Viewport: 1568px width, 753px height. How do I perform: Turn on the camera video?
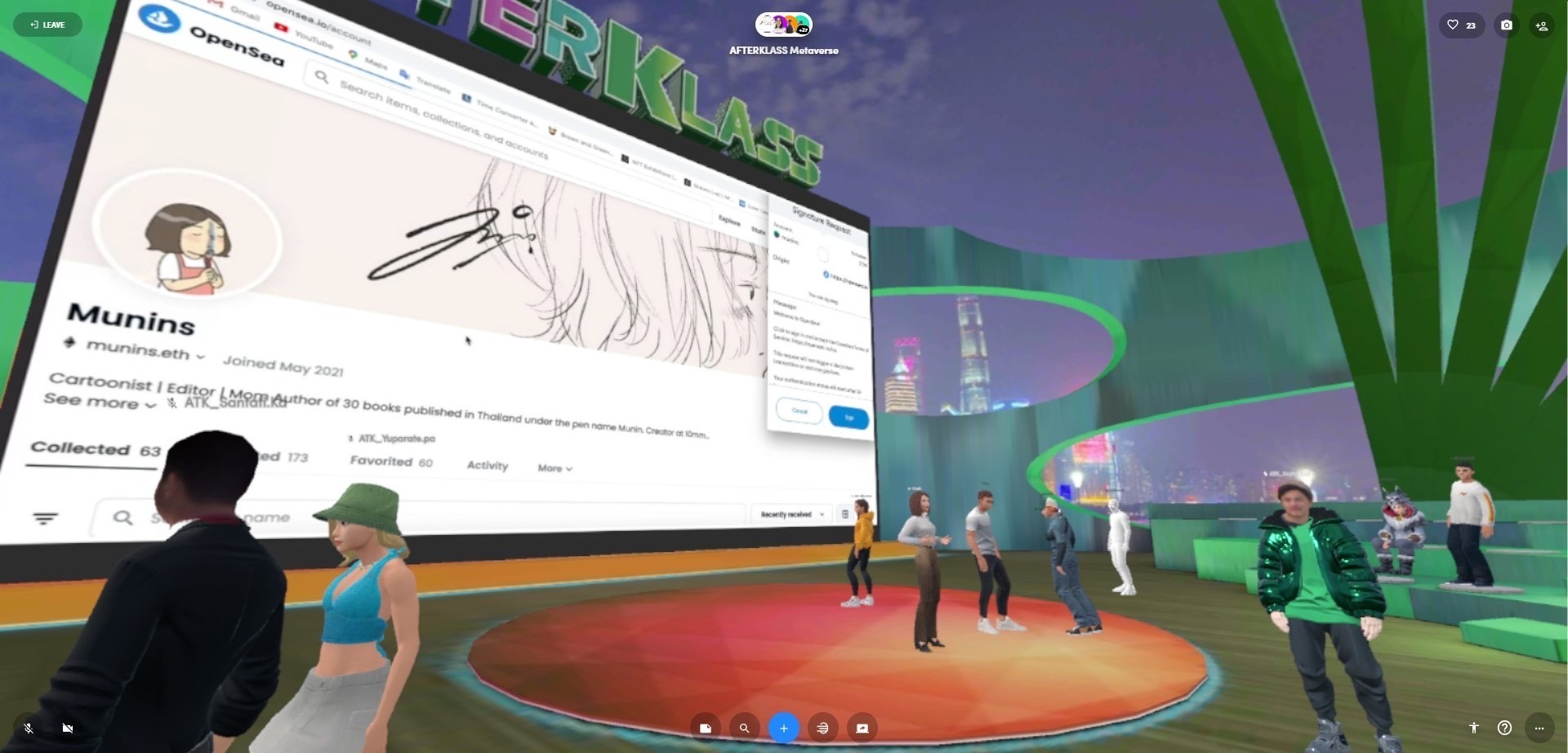pos(68,728)
